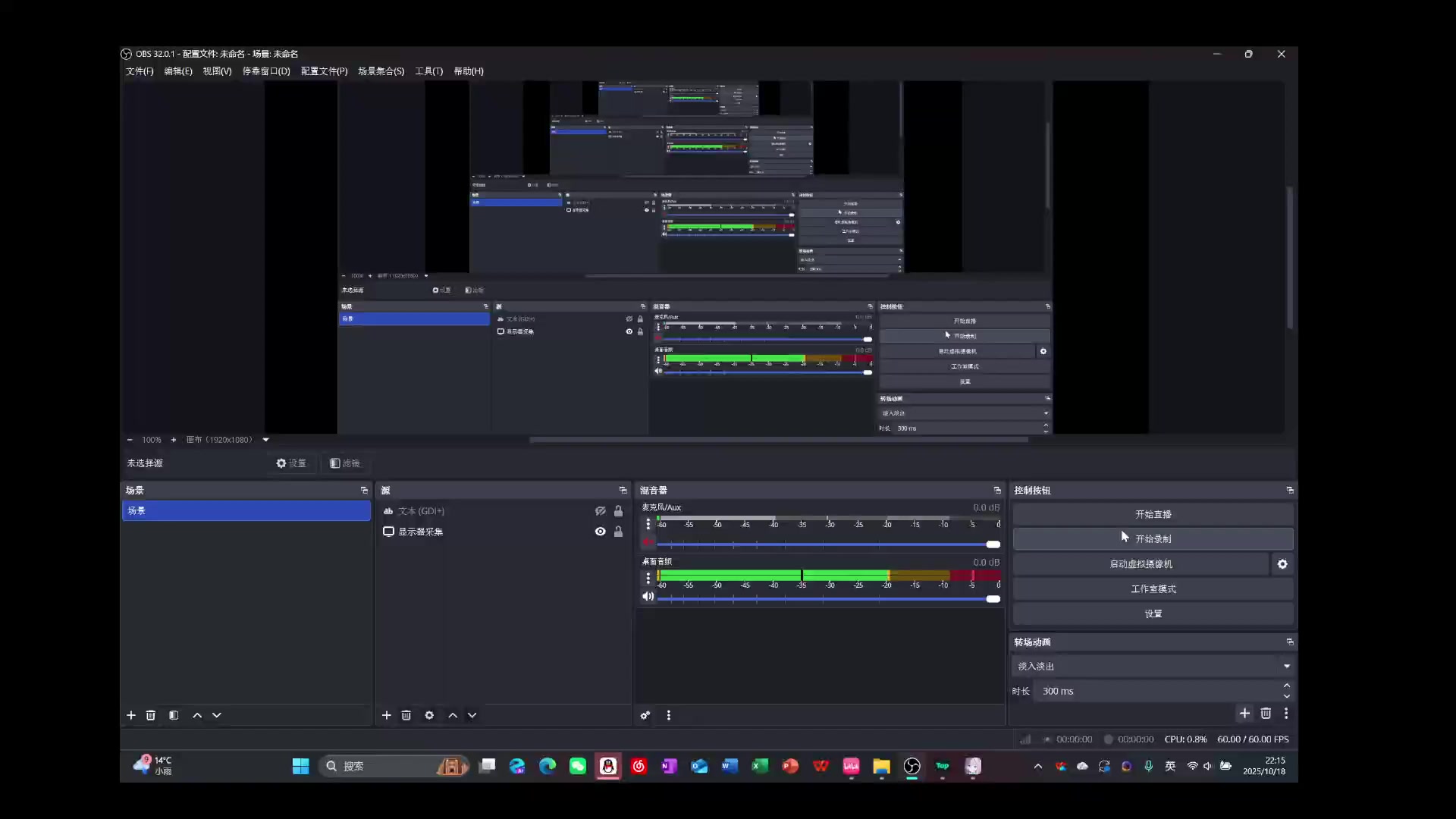Image resolution: width=1456 pixels, height=819 pixels.
Task: Move source up with arrow icon
Action: coord(453,715)
